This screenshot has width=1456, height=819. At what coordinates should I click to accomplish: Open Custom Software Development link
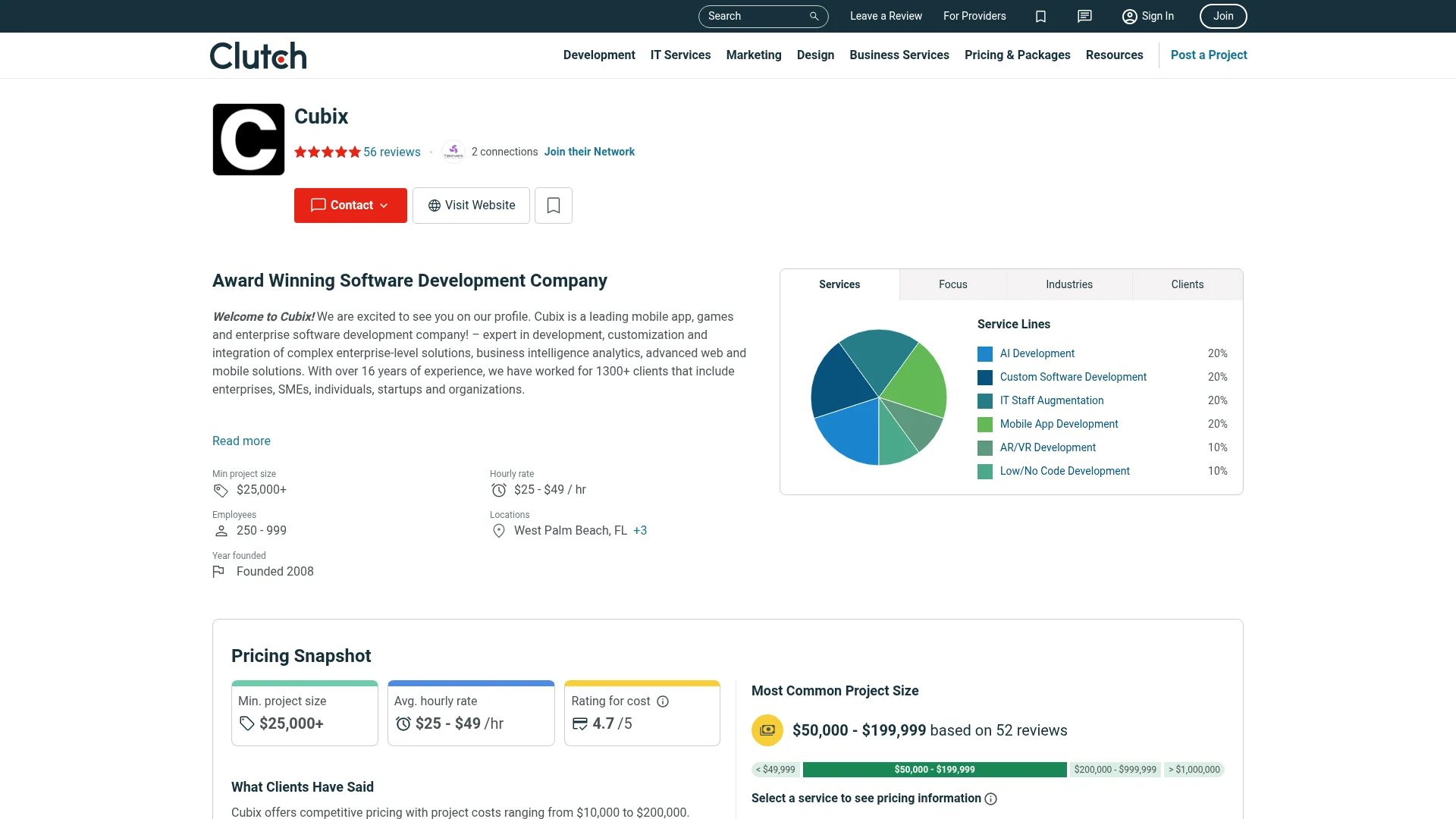click(x=1073, y=377)
